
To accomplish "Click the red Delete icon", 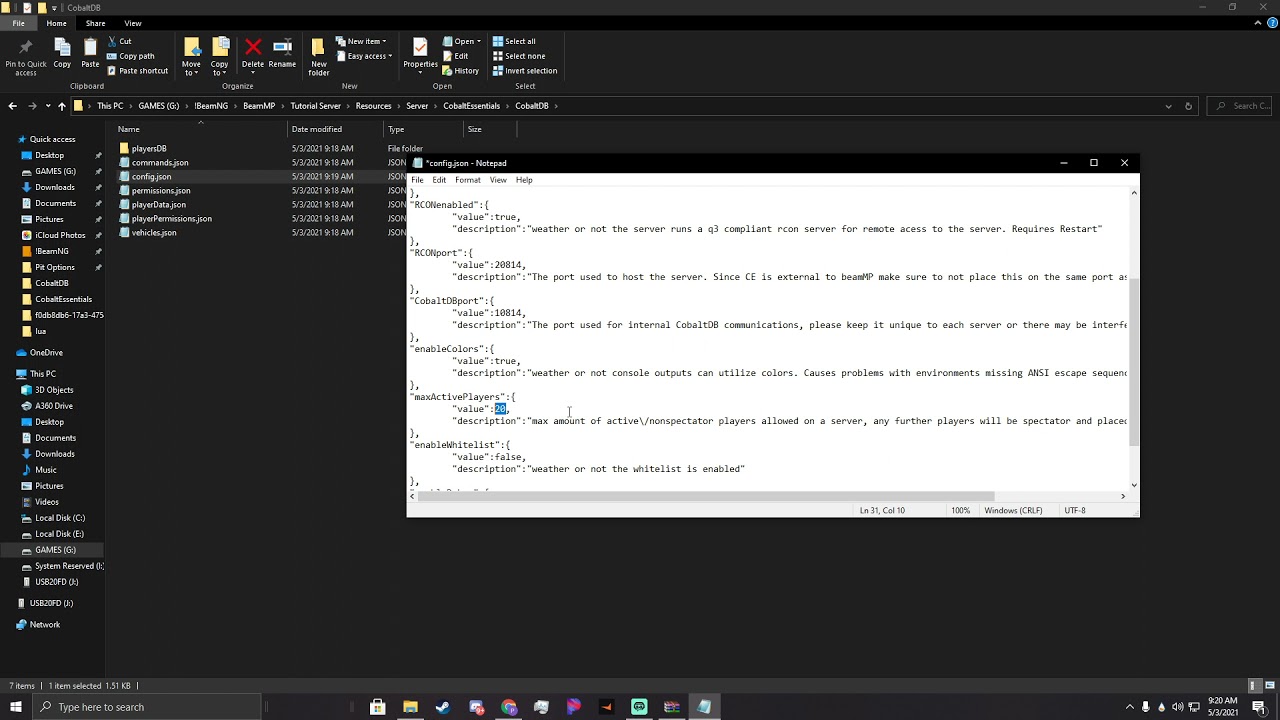I will 253,47.
